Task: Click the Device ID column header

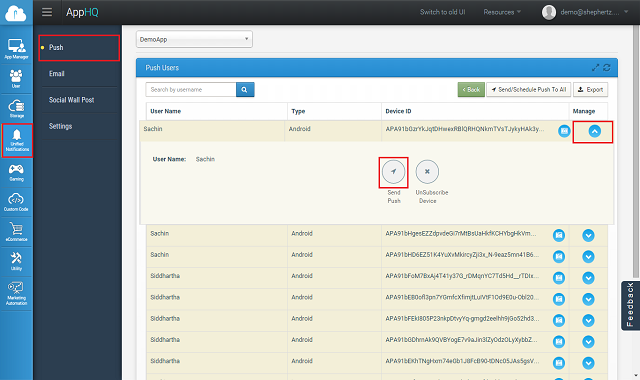Action: [398, 111]
